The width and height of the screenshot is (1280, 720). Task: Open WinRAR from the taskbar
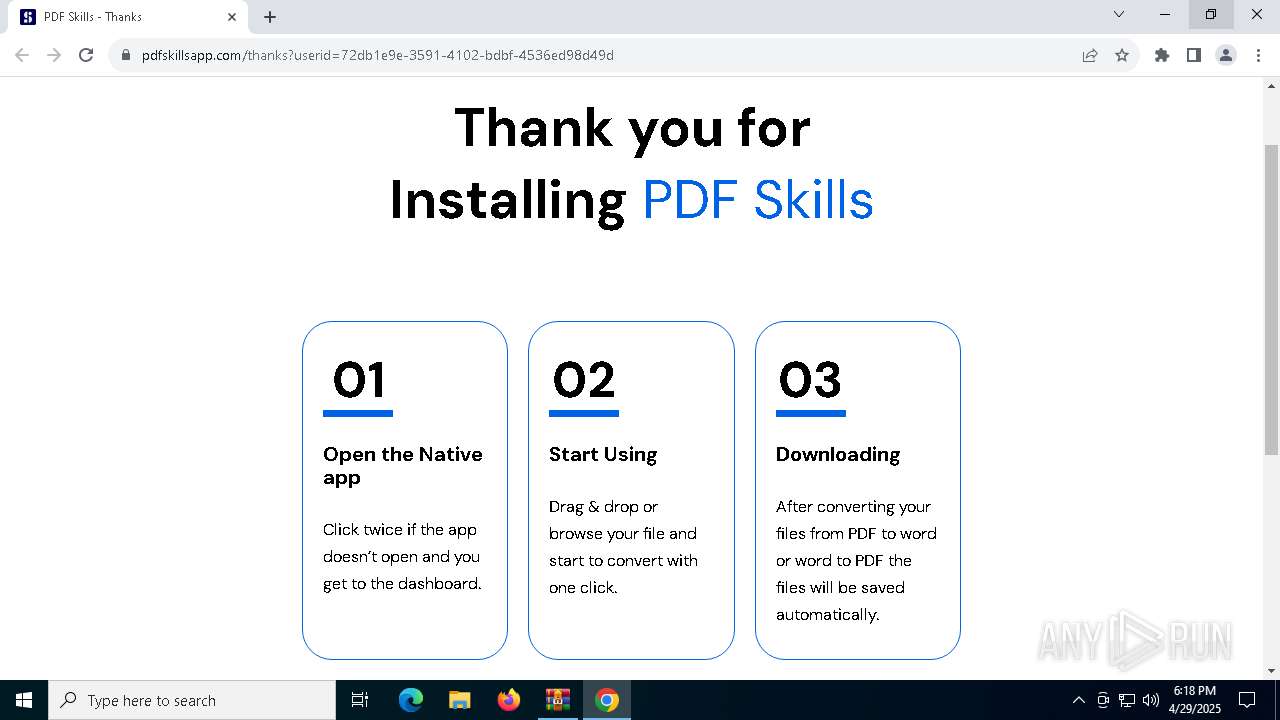coord(558,700)
